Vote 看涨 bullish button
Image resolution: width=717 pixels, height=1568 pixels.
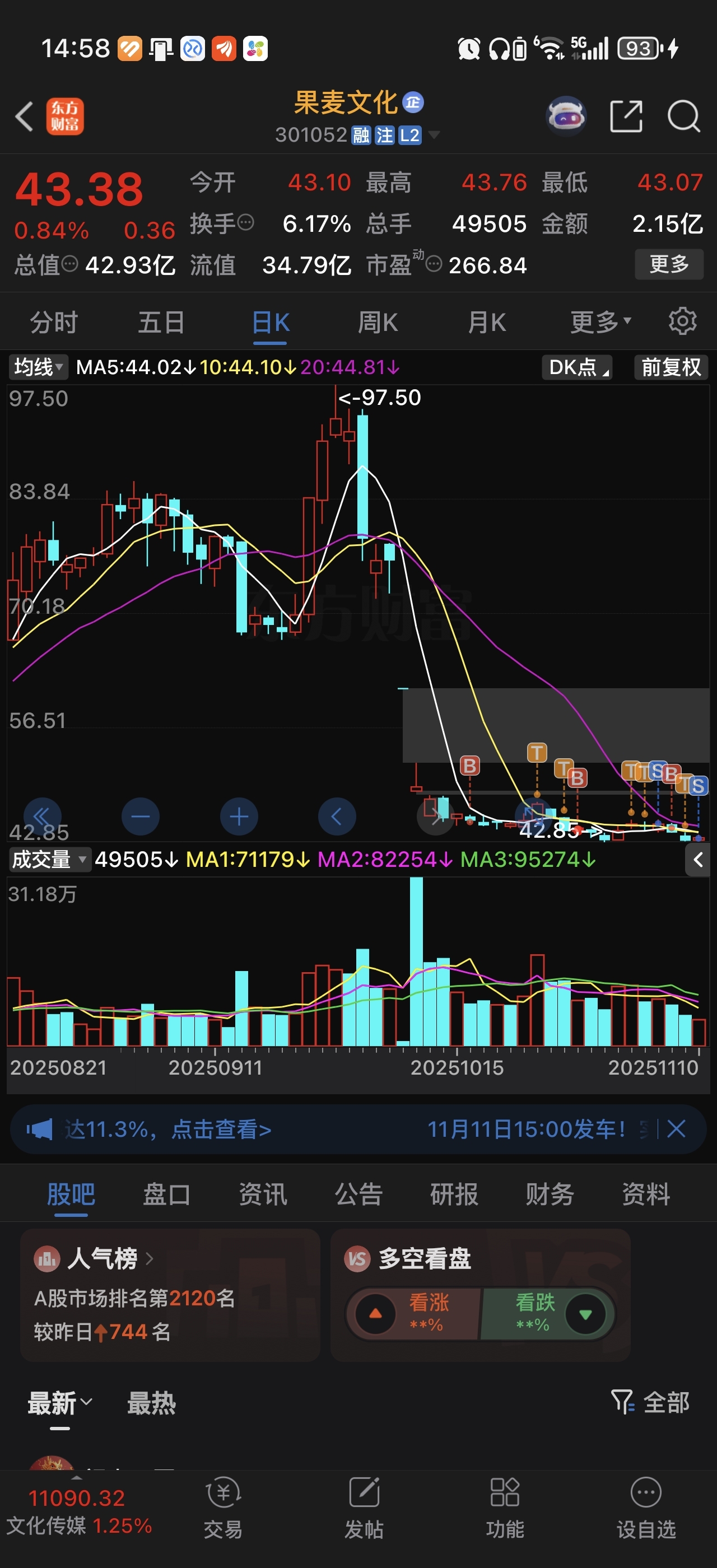[x=415, y=1313]
